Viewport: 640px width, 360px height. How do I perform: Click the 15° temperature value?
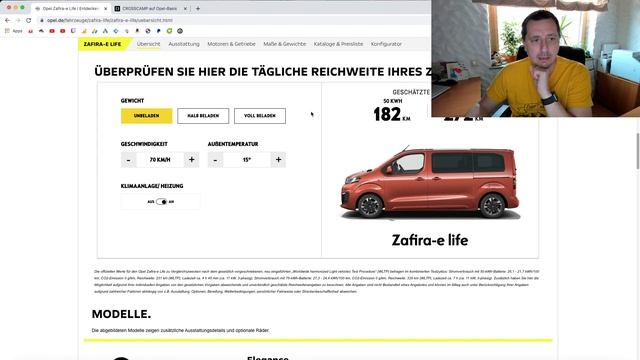tap(247, 160)
